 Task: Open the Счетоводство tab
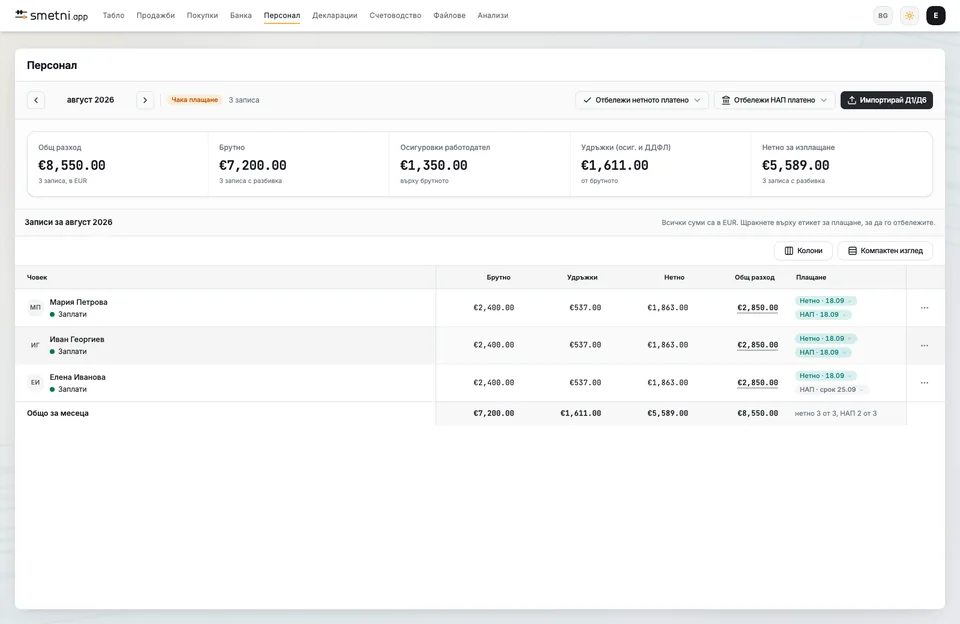click(395, 15)
